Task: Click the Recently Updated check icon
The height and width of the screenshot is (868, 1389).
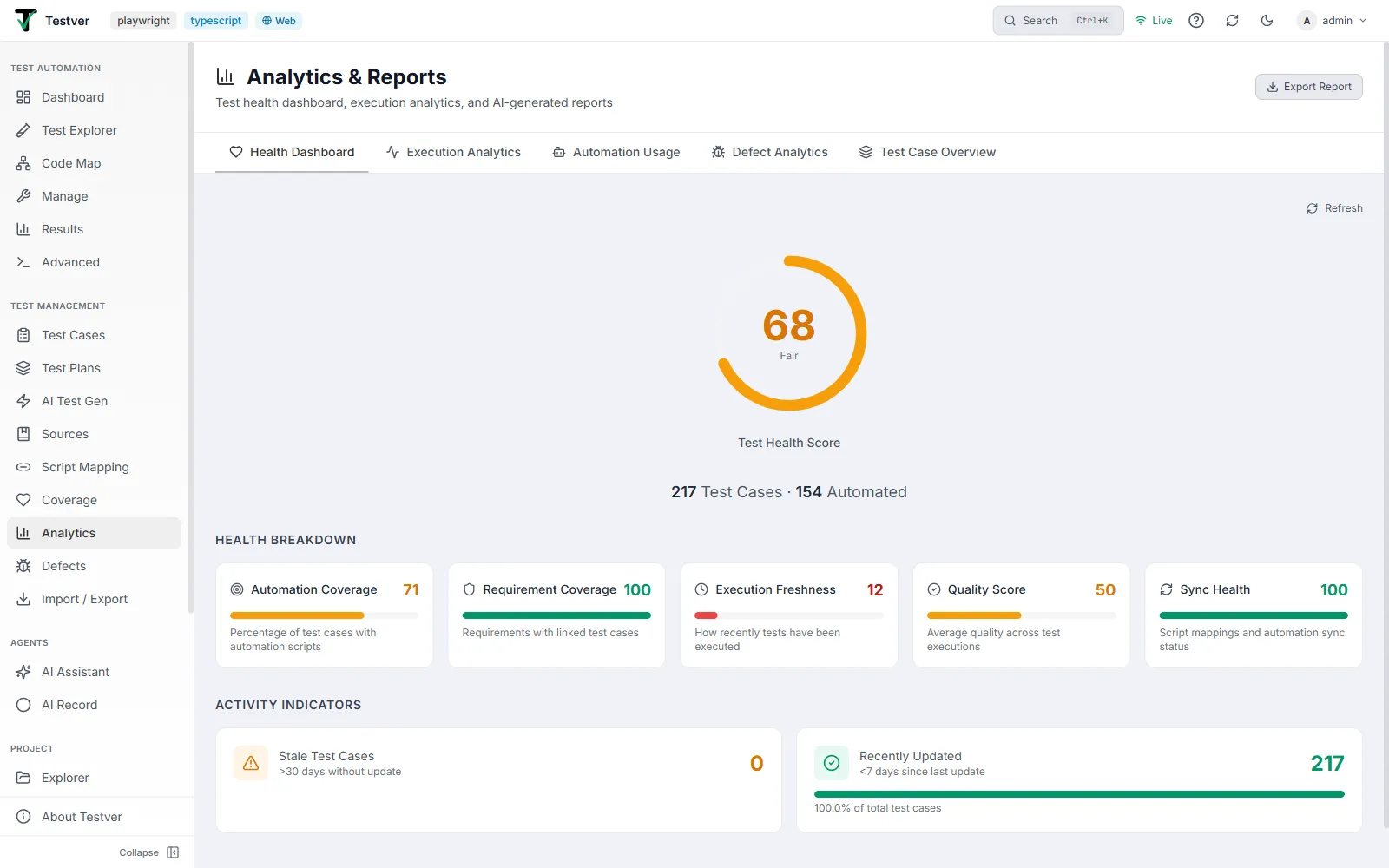Action: click(x=832, y=763)
